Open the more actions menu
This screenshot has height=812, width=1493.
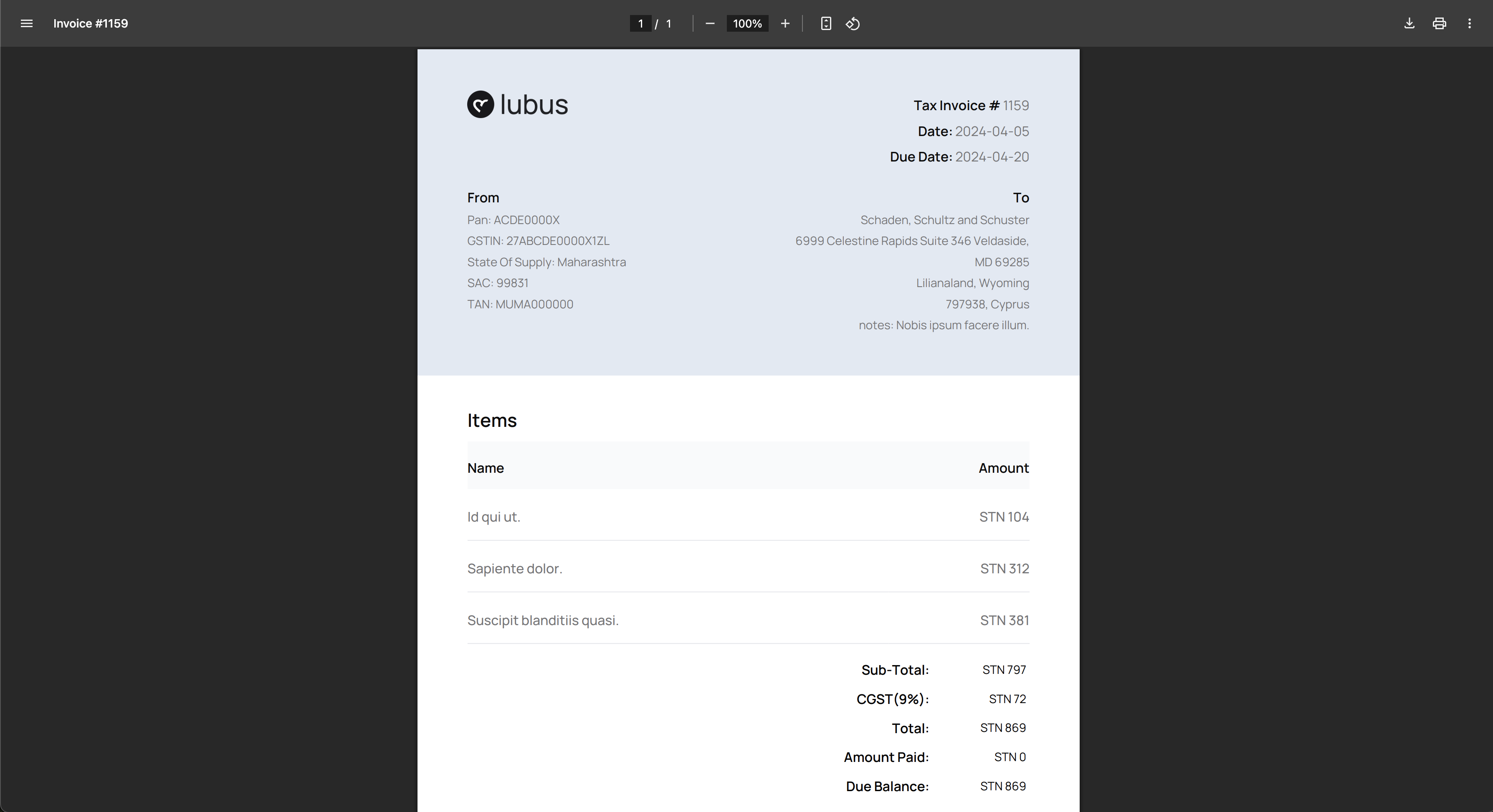tap(1469, 24)
